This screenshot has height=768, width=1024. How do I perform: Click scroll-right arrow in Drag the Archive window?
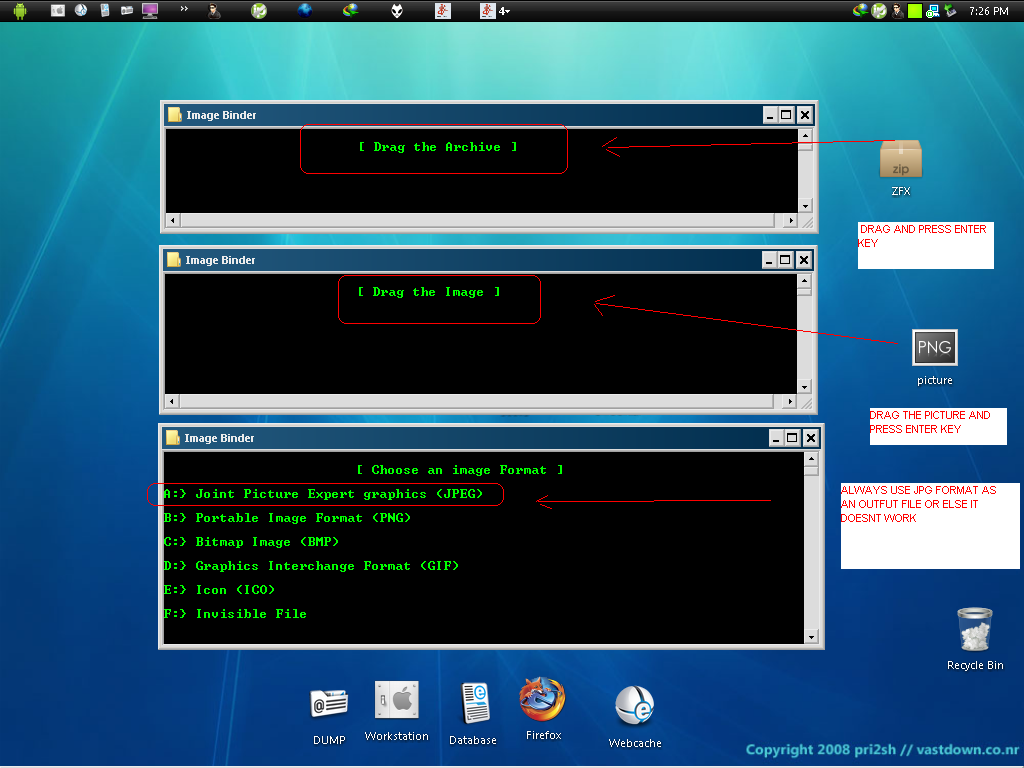[791, 220]
